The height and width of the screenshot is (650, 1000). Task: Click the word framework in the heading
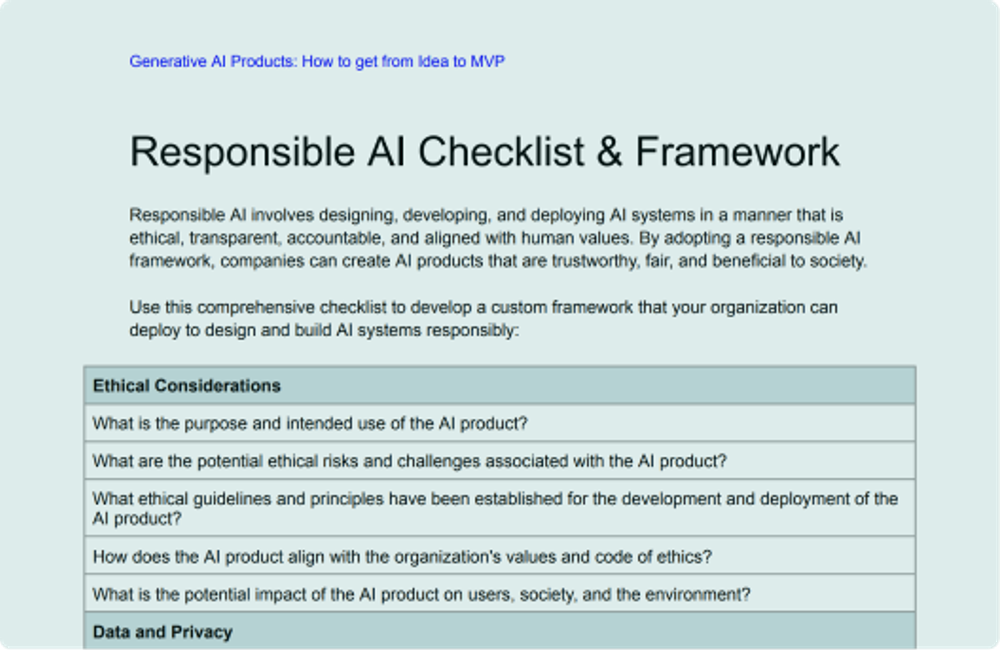point(738,152)
